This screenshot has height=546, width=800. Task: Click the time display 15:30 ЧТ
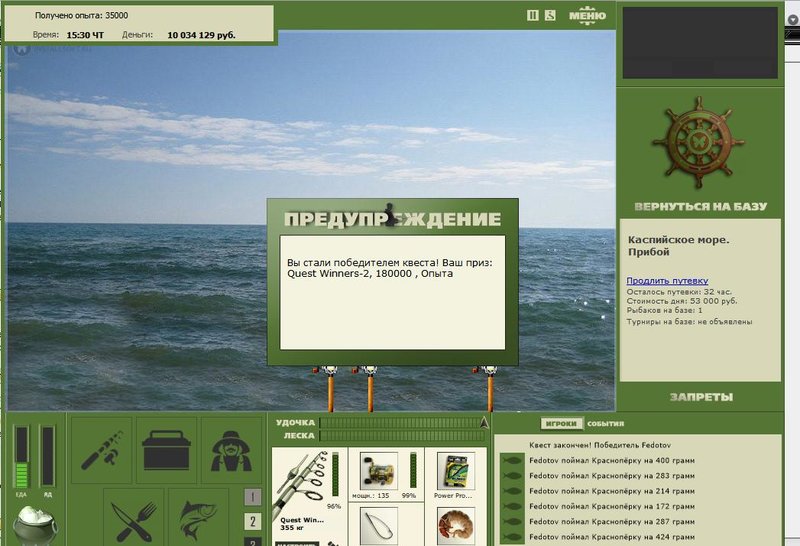pos(85,35)
